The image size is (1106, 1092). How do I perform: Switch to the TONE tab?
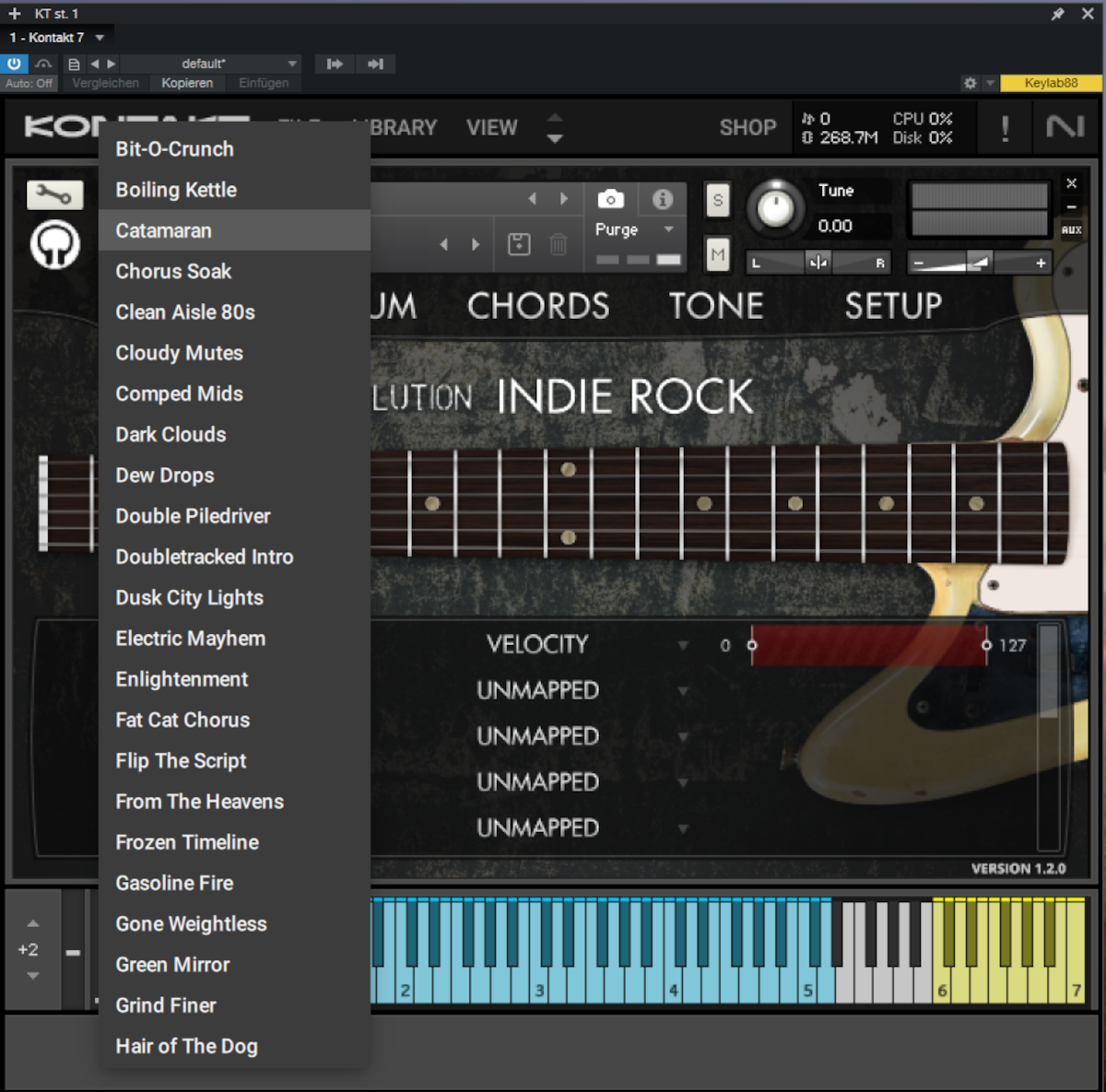coord(716,306)
